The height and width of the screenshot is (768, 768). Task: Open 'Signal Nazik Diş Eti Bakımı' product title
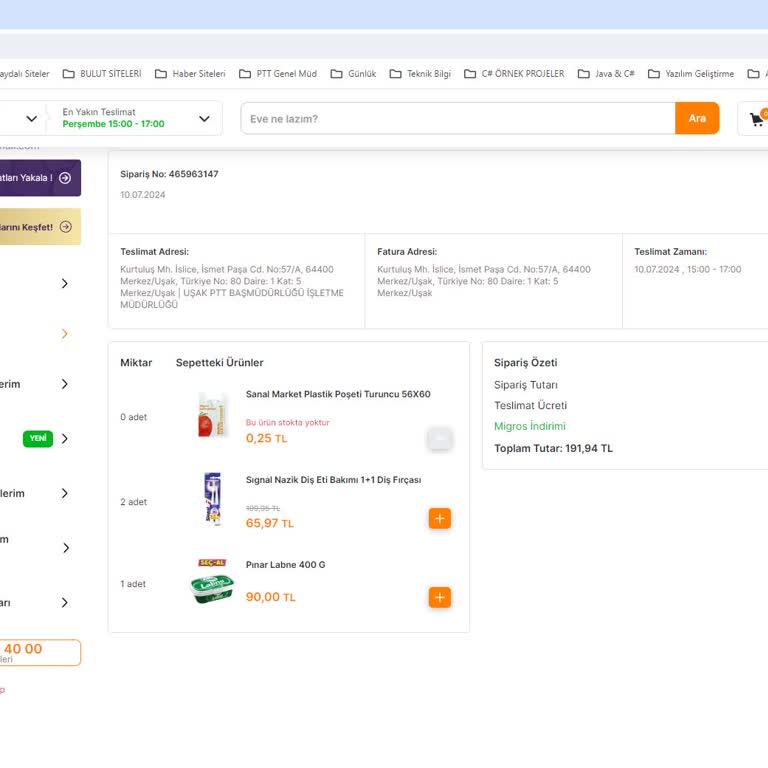coord(333,480)
